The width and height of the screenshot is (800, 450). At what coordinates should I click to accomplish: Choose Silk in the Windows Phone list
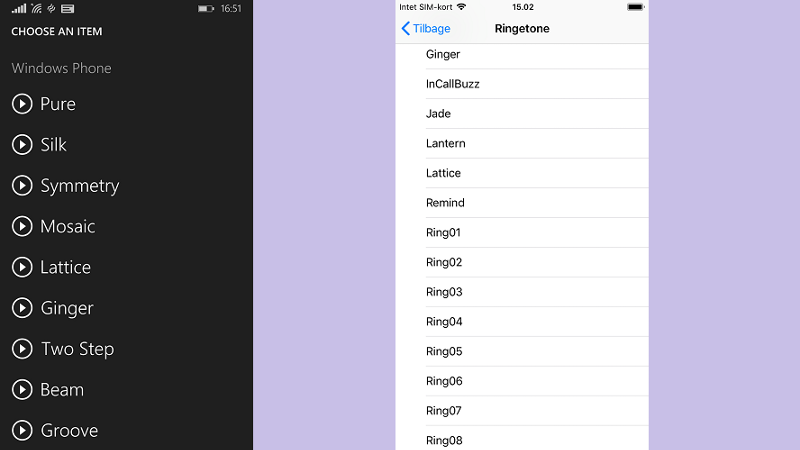(54, 145)
